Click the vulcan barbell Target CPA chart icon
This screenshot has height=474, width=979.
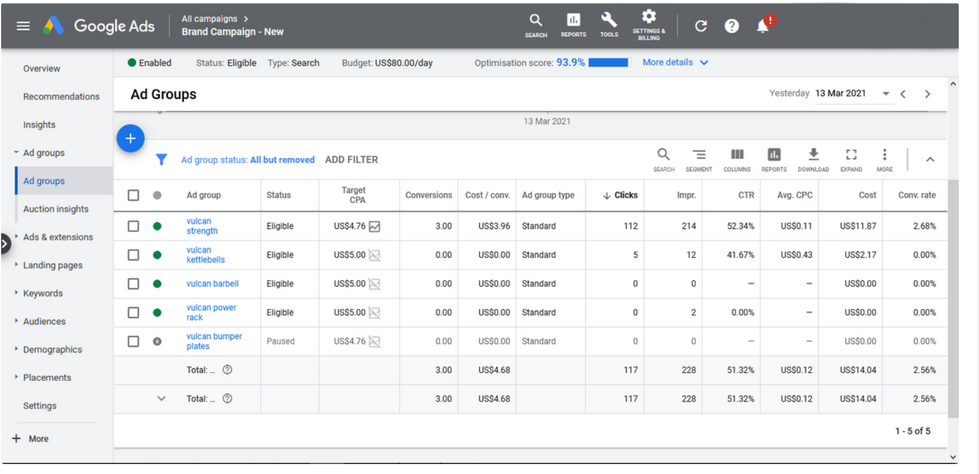375,284
